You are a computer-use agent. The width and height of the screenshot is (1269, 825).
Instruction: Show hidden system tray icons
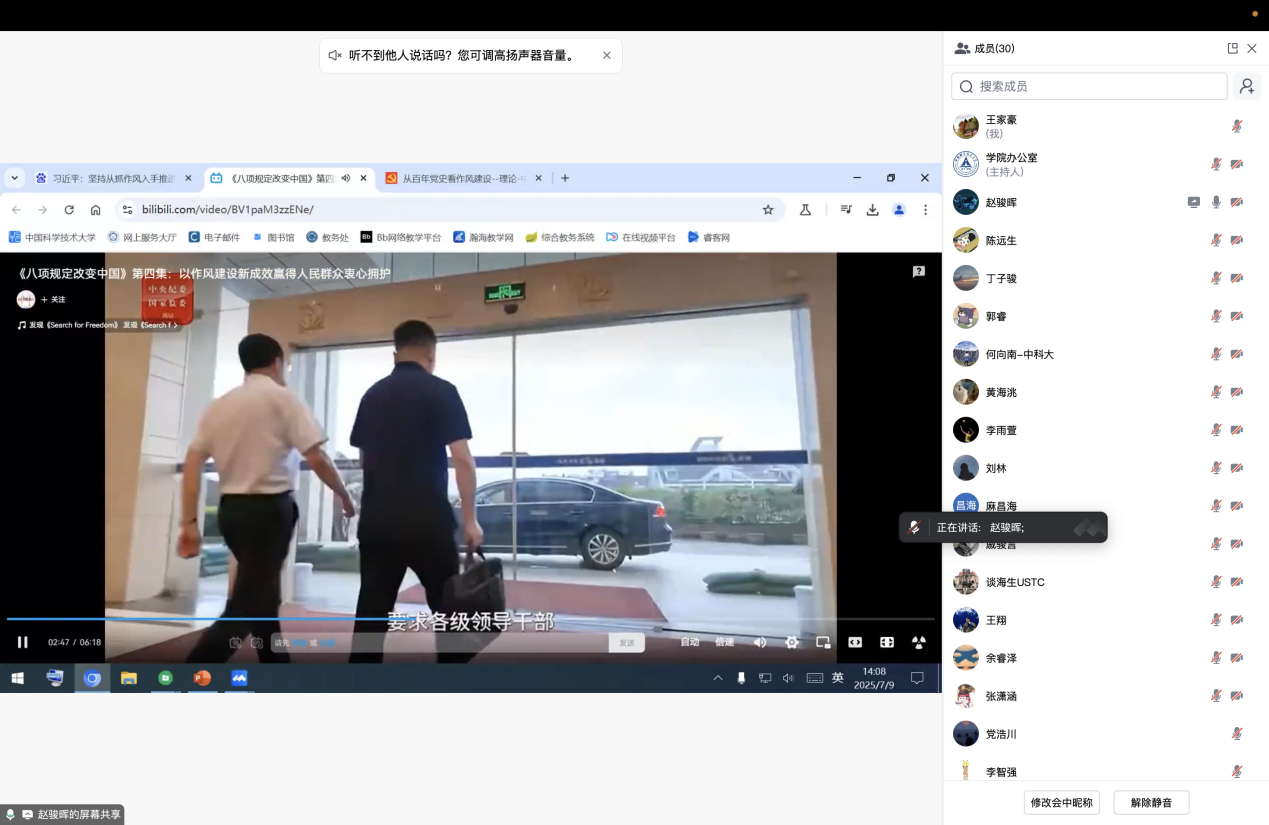[x=717, y=678]
